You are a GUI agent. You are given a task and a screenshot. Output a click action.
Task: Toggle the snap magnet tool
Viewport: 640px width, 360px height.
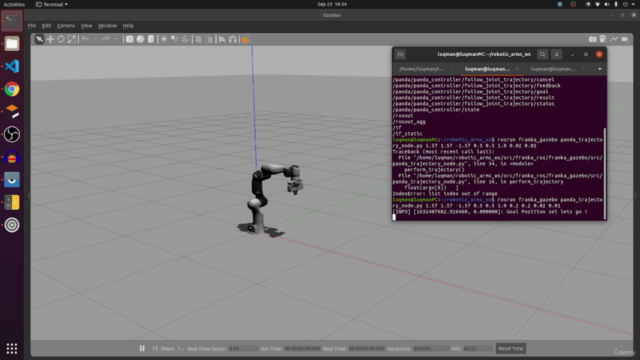(x=233, y=39)
